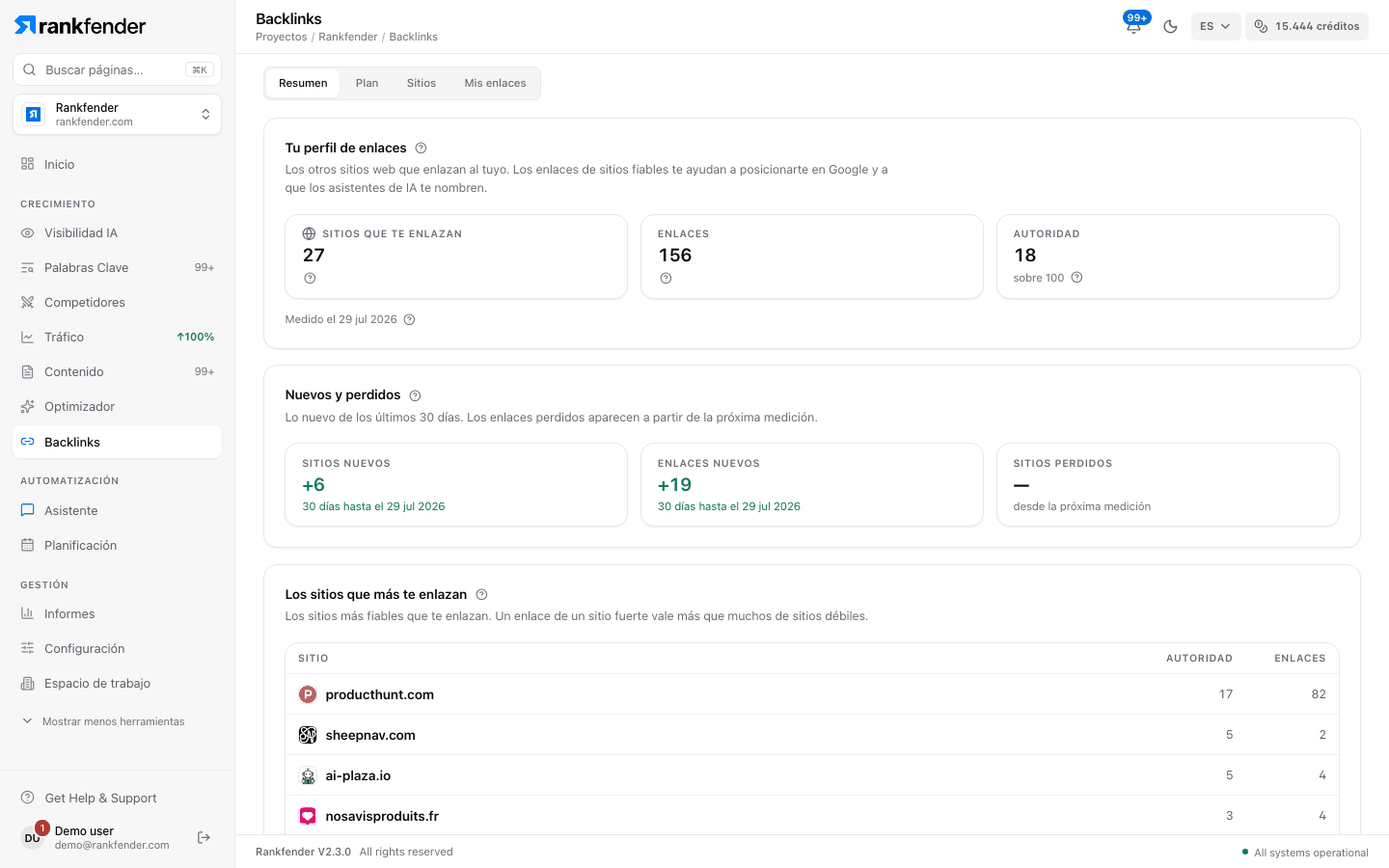Click help icon beside sobre 100
The width and height of the screenshot is (1389, 868).
[1076, 278]
